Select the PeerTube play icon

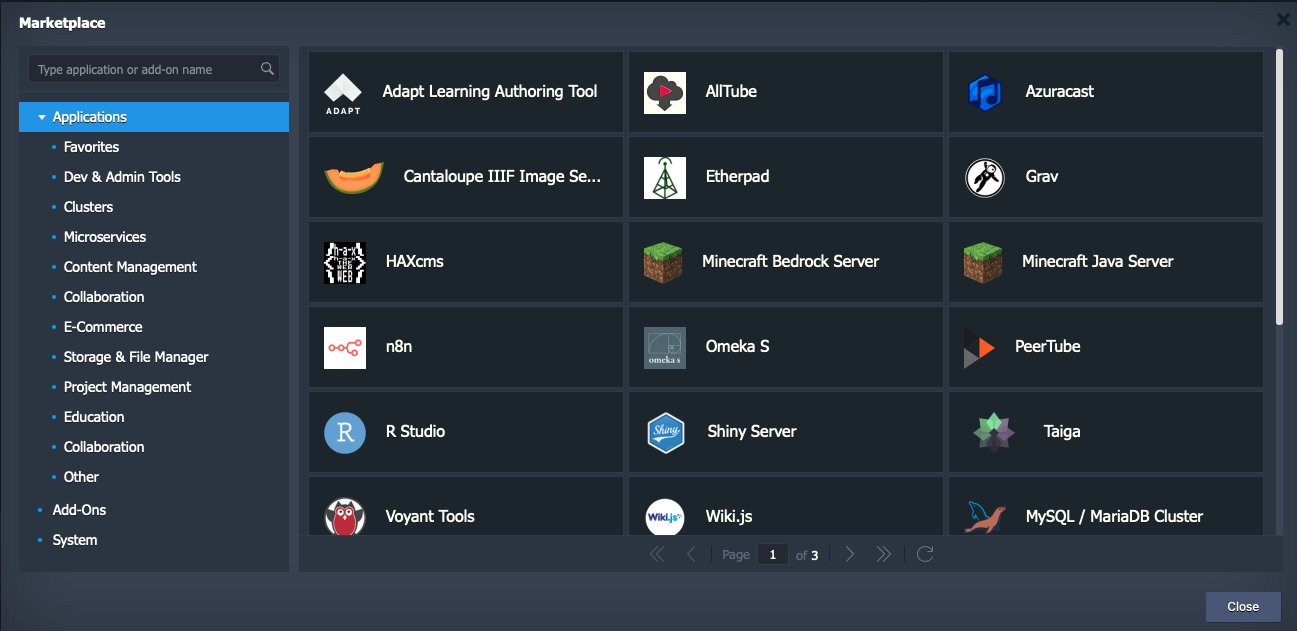tap(979, 347)
